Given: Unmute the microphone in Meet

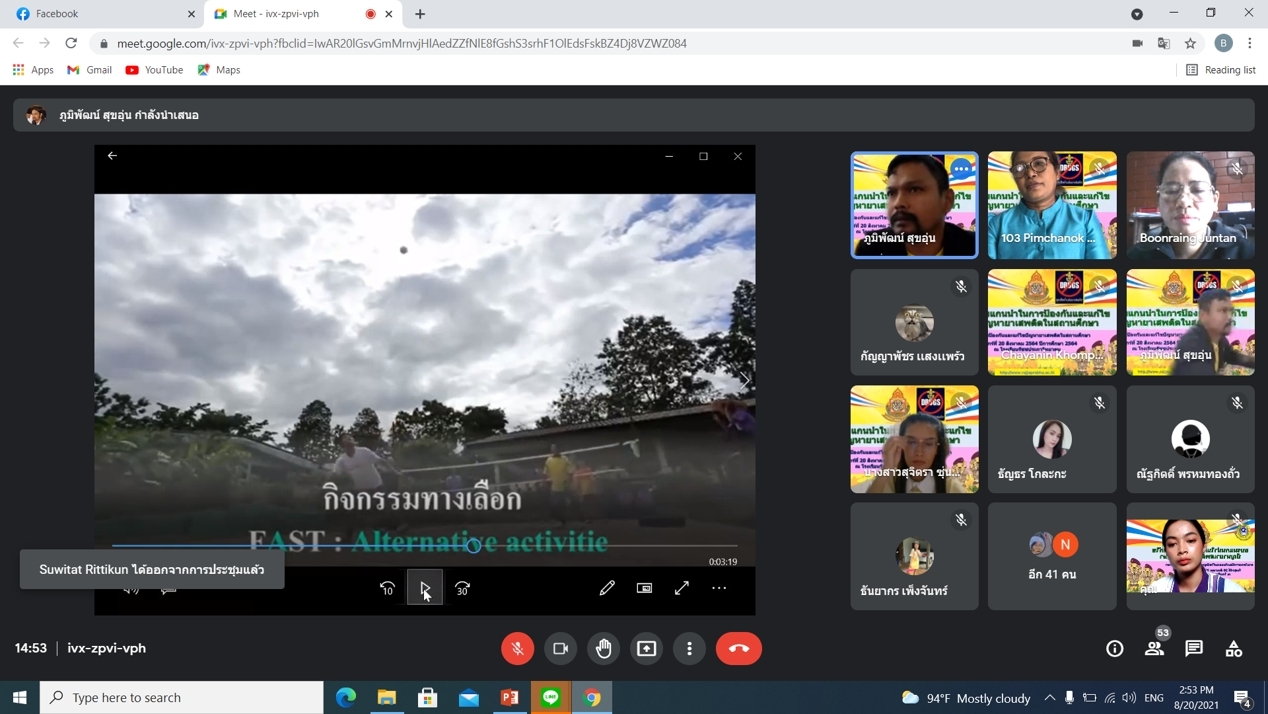Looking at the screenshot, I should click(517, 648).
